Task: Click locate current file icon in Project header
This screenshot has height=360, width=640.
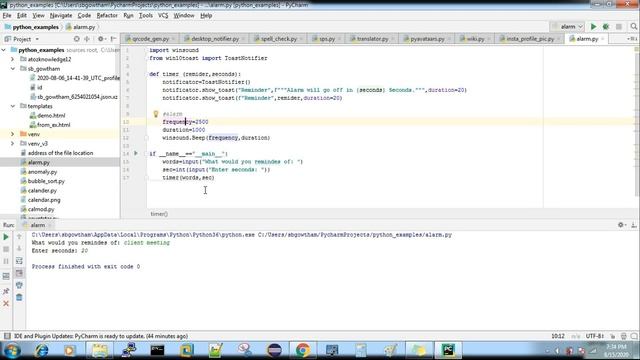Action: pyautogui.click(x=76, y=39)
